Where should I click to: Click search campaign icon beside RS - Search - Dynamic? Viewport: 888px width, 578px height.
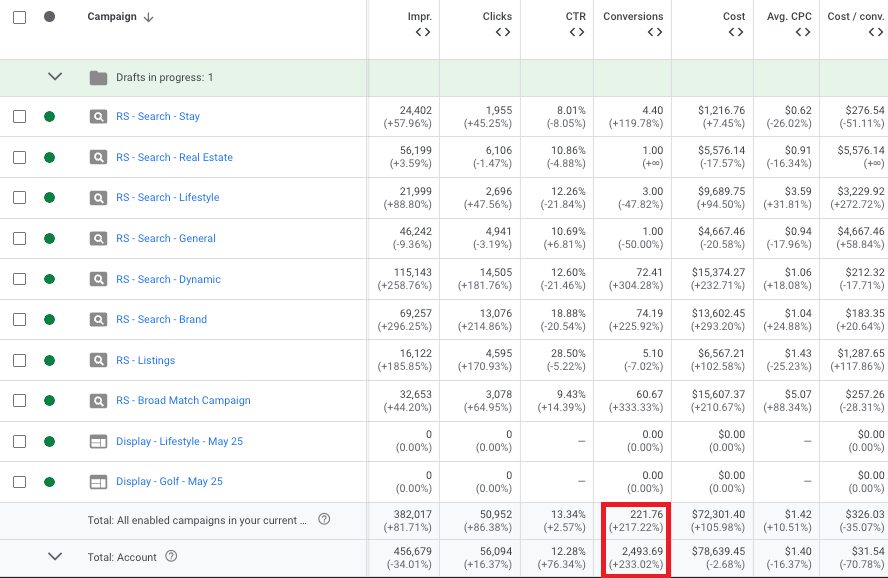pyautogui.click(x=99, y=279)
